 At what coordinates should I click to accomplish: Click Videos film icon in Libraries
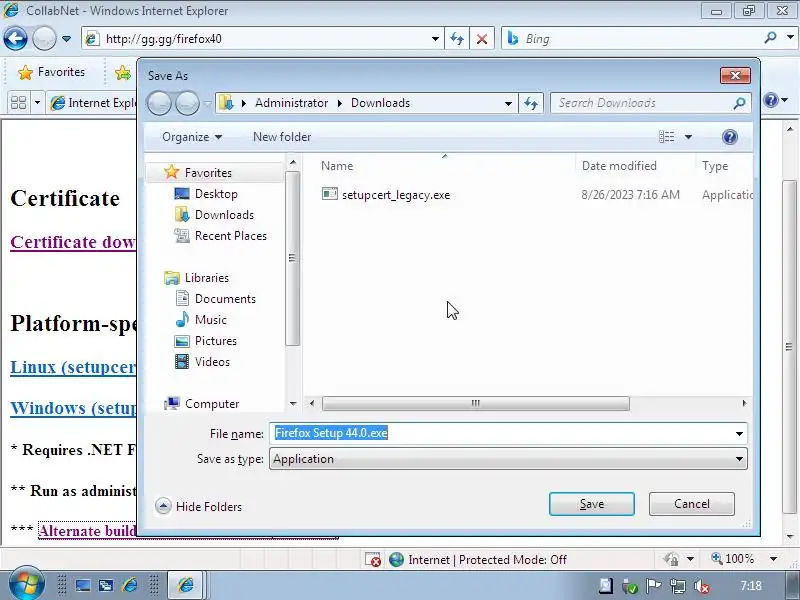[182, 361]
